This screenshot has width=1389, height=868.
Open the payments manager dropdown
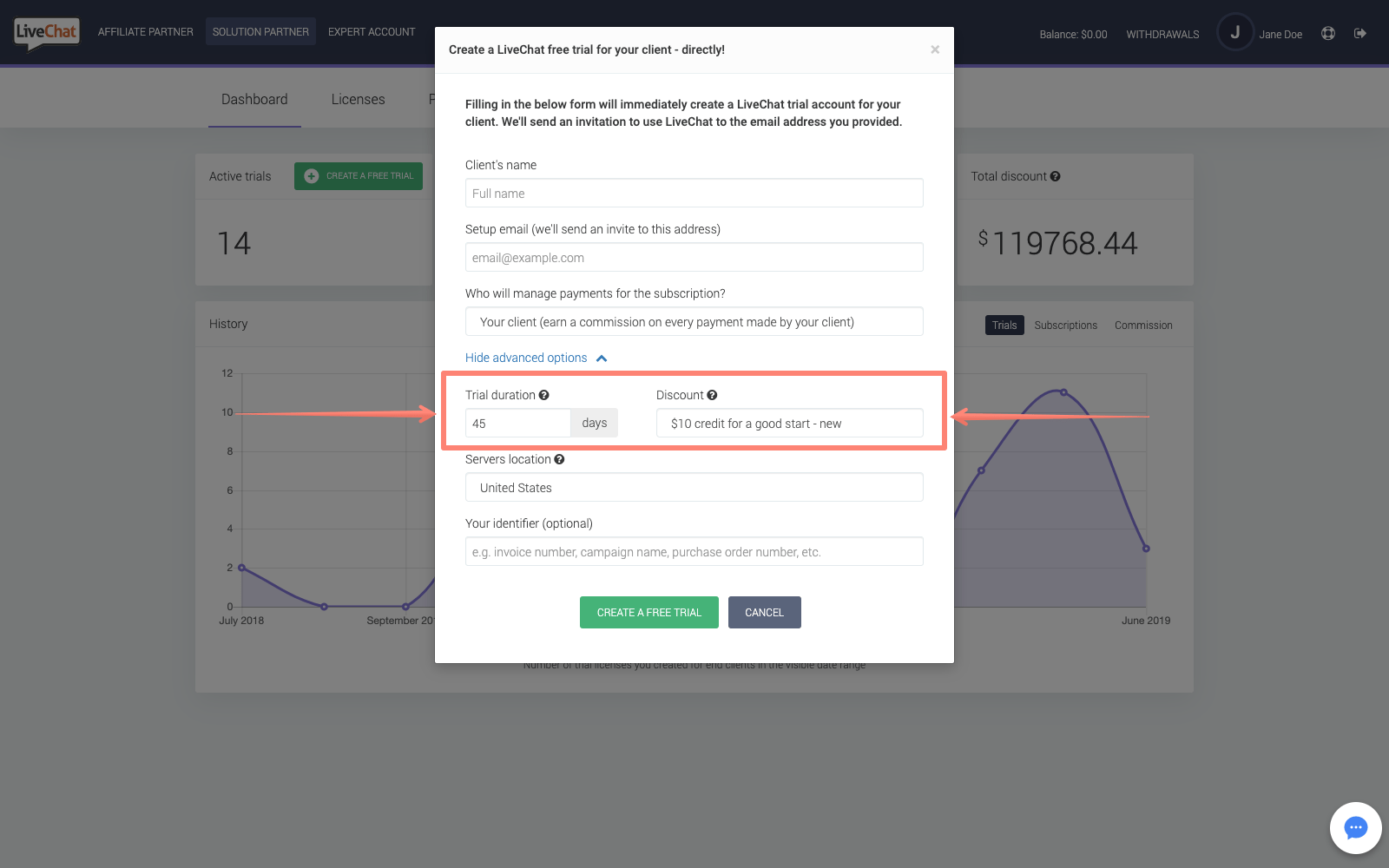(694, 321)
